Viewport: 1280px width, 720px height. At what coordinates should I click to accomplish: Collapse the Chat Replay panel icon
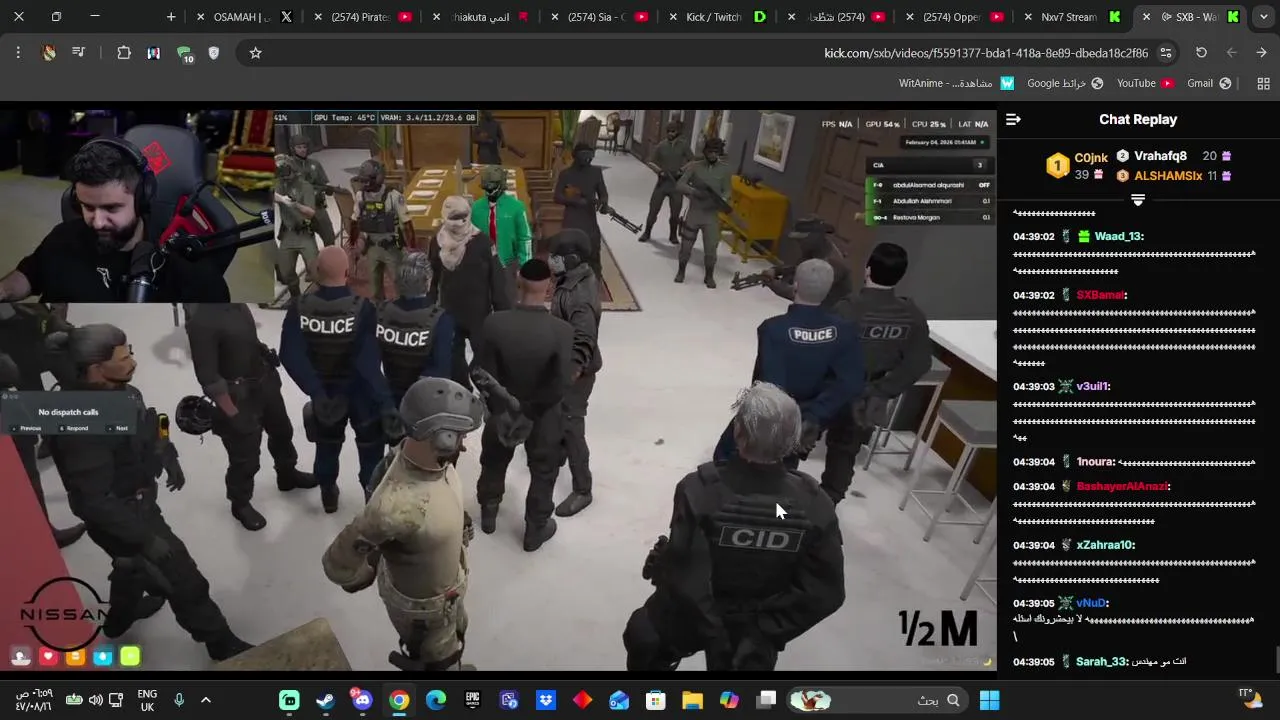pos(1013,119)
